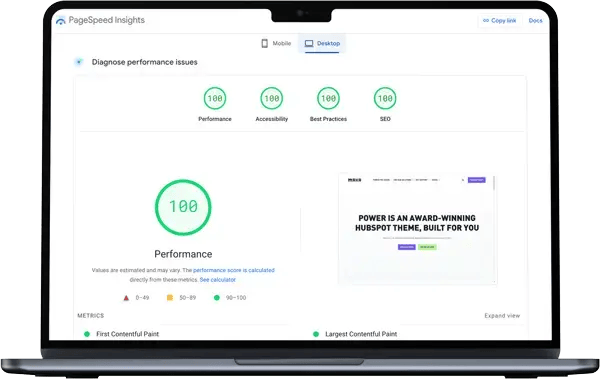The image size is (600, 379).
Task: Expand the metrics with Expand view
Action: click(502, 315)
